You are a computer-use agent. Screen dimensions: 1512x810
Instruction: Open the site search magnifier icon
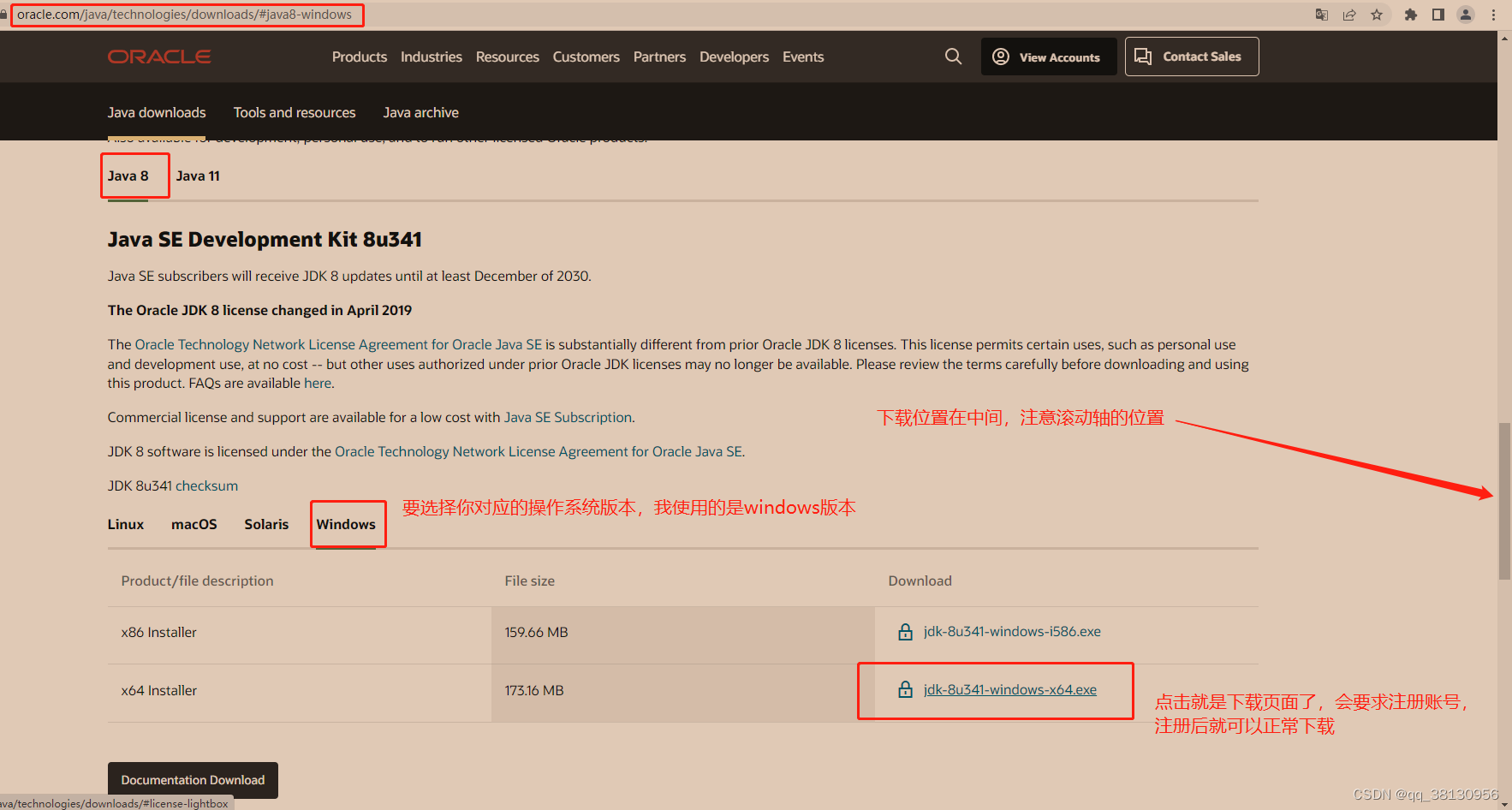[x=953, y=57]
